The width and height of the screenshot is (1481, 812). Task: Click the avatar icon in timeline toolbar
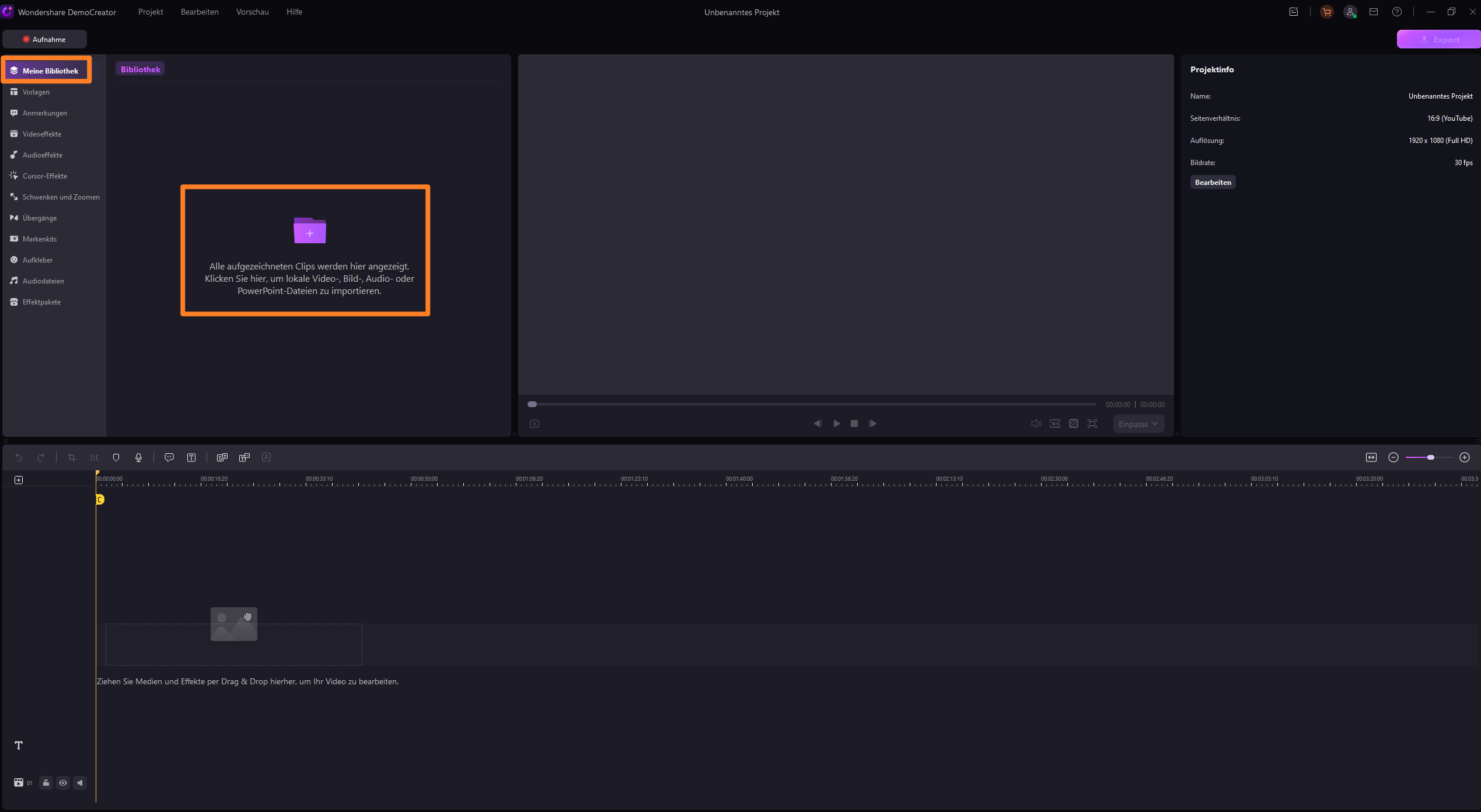coord(267,457)
